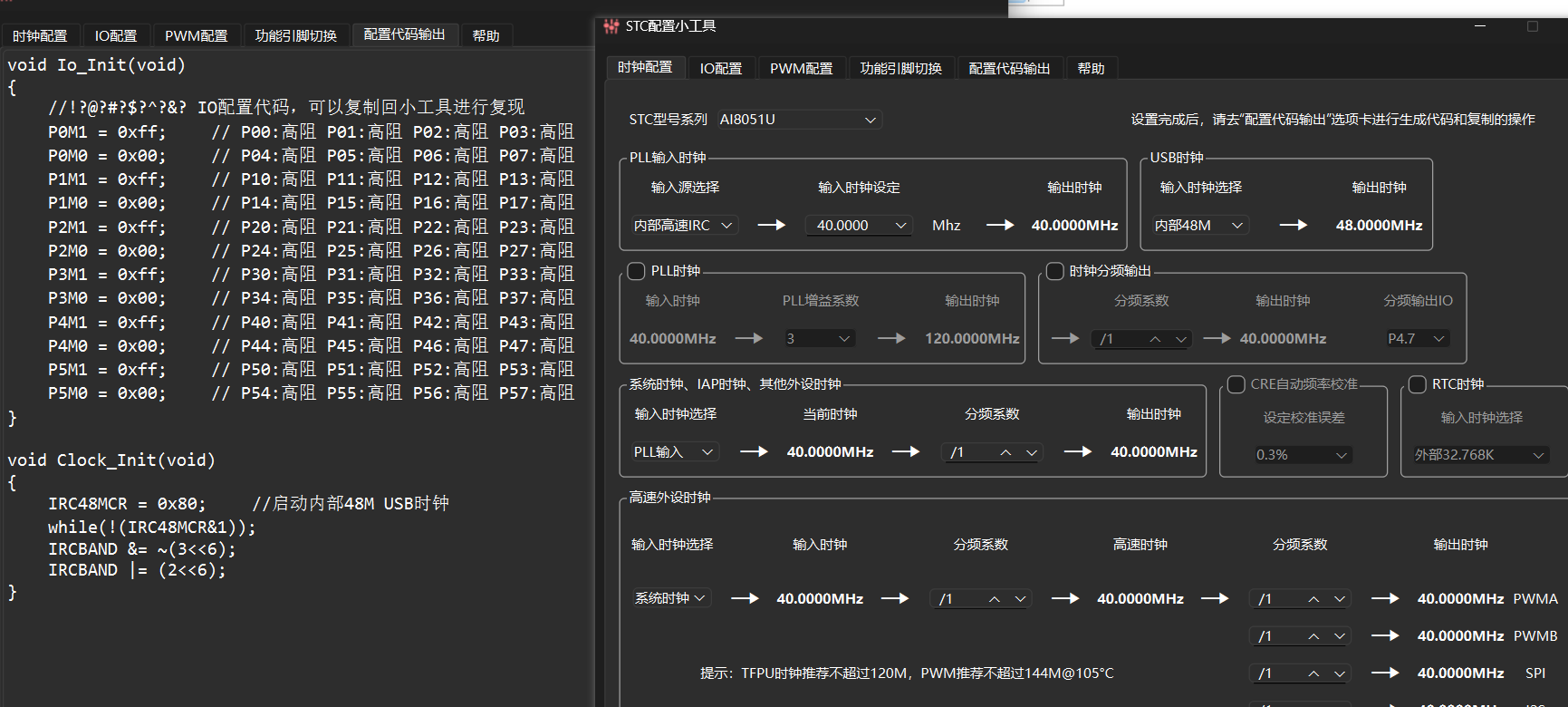Open the 帮助 tab in the left window
1568x707 pixels.
coord(486,35)
